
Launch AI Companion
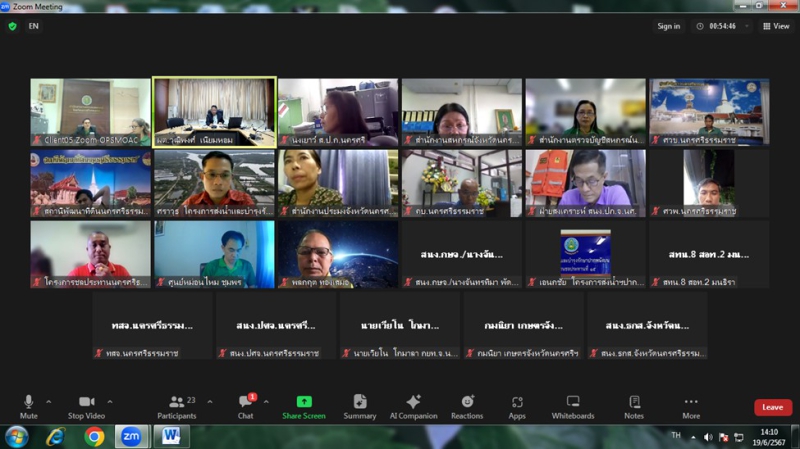pyautogui.click(x=413, y=405)
